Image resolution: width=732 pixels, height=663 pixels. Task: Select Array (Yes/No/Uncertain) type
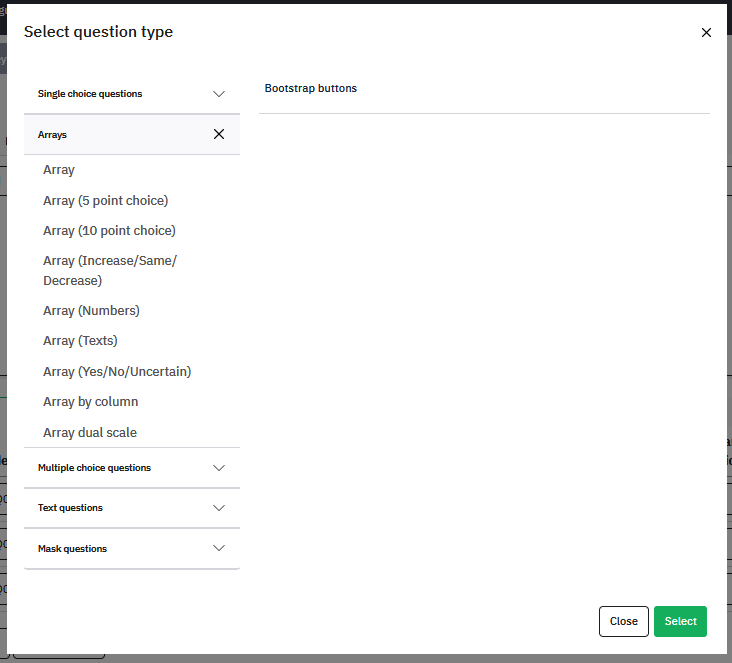click(x=117, y=372)
